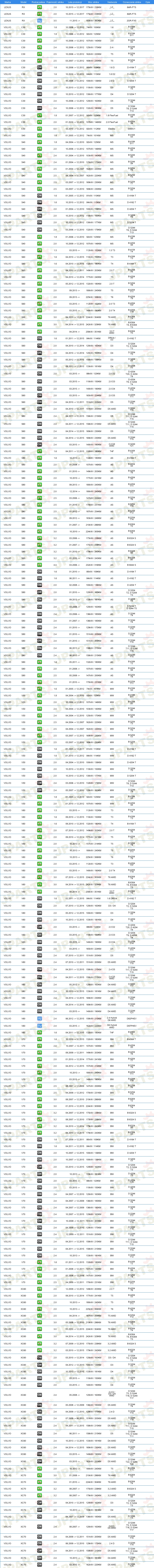154x1568 pixels.
Task: Select the 1.6 DRIVe cell in the V60 row
Action: click(112, 898)
